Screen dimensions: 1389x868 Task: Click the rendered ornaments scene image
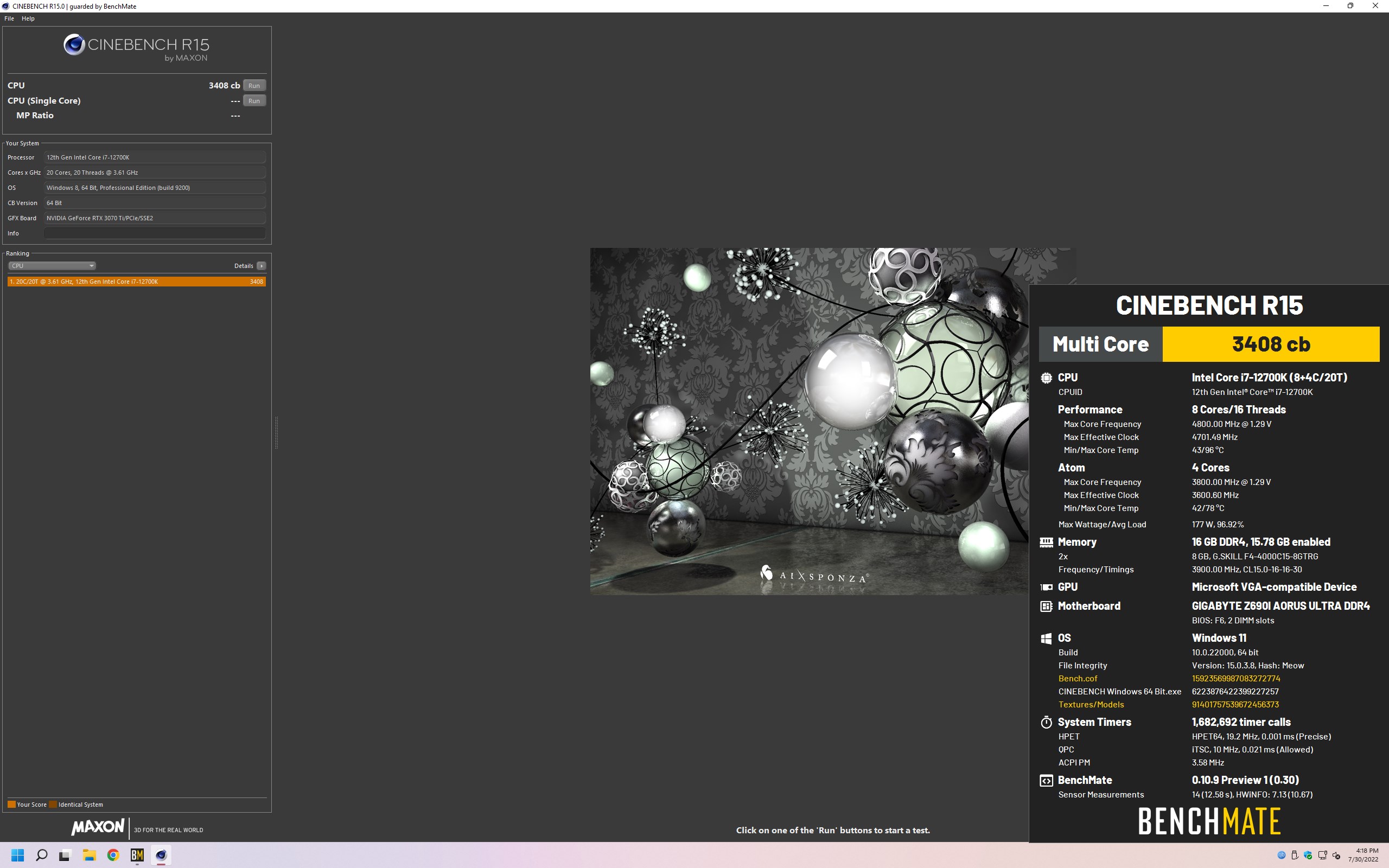(x=809, y=421)
